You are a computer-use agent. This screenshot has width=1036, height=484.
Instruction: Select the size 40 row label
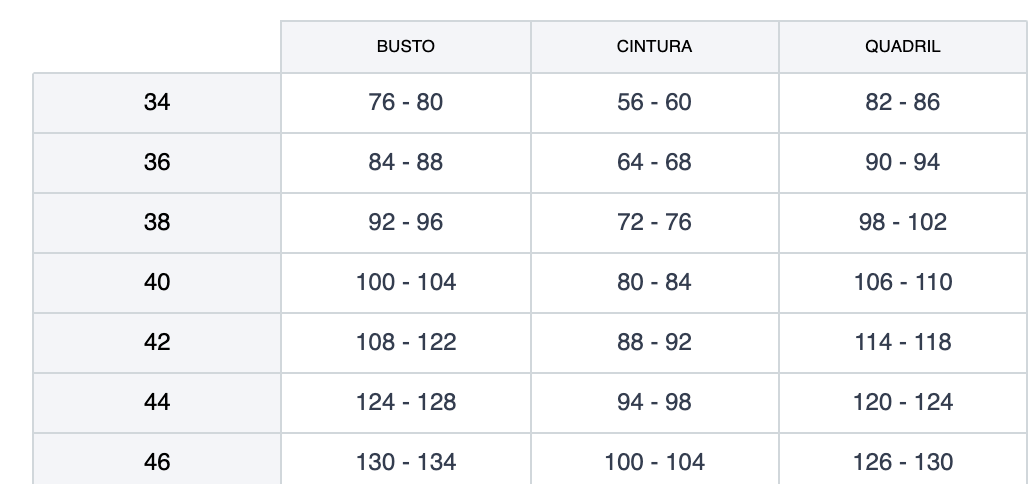(x=157, y=282)
